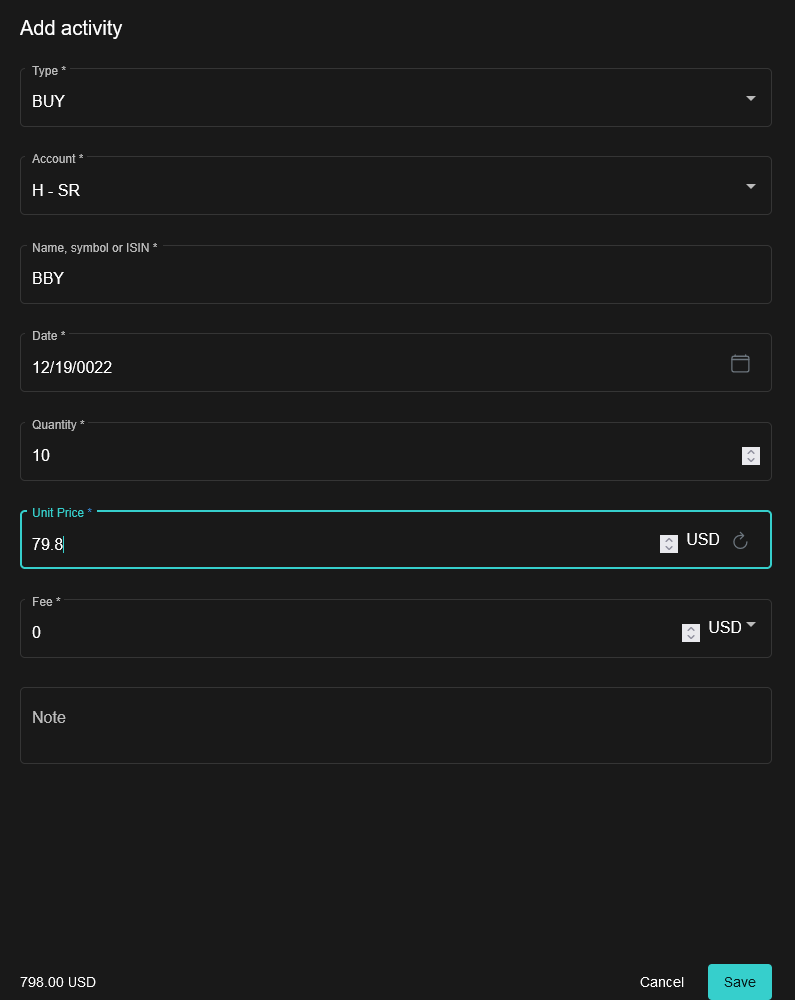This screenshot has width=795, height=1000.
Task: Click inside the Note text area
Action: [x=396, y=725]
